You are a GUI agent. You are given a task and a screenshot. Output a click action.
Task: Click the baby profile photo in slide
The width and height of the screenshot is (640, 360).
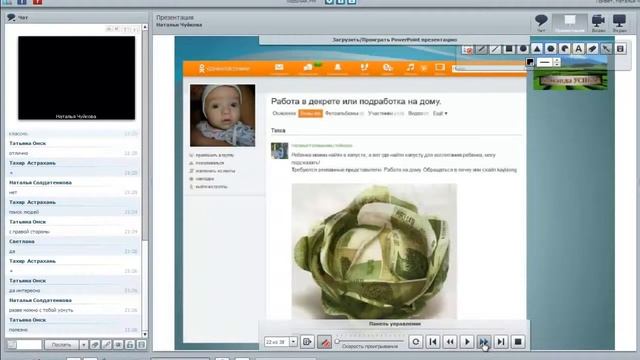222,116
